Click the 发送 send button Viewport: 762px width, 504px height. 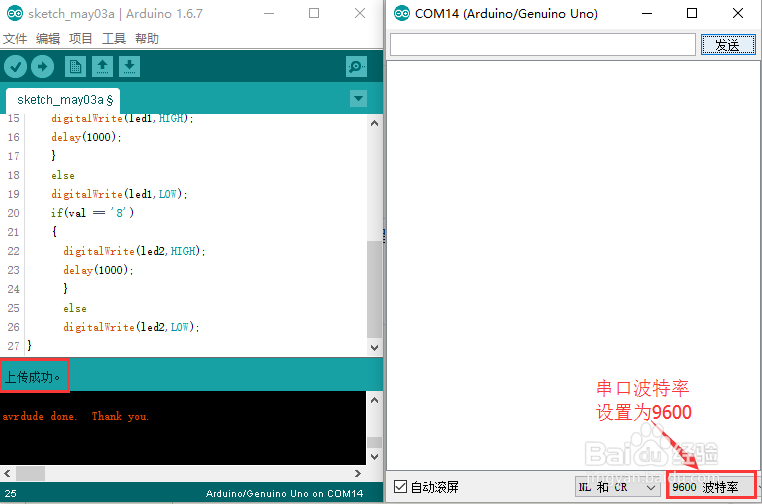pos(728,45)
